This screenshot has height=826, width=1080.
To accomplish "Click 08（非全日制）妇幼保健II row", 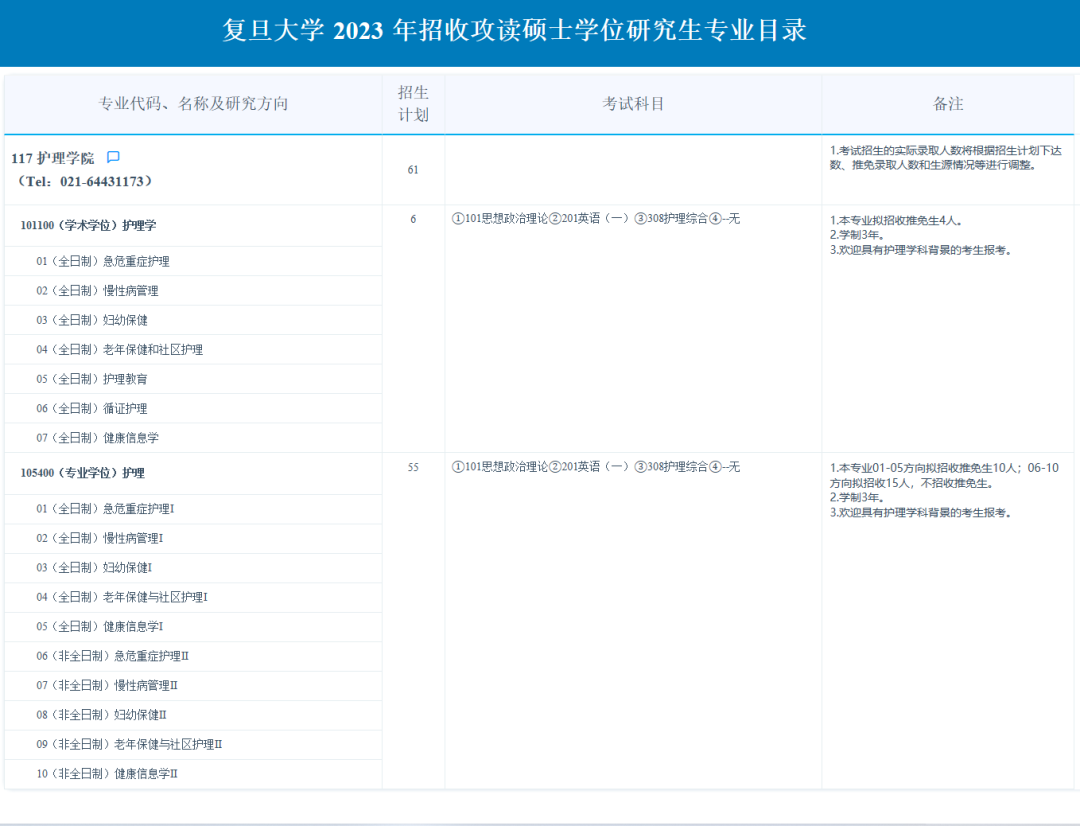I will [x=101, y=715].
